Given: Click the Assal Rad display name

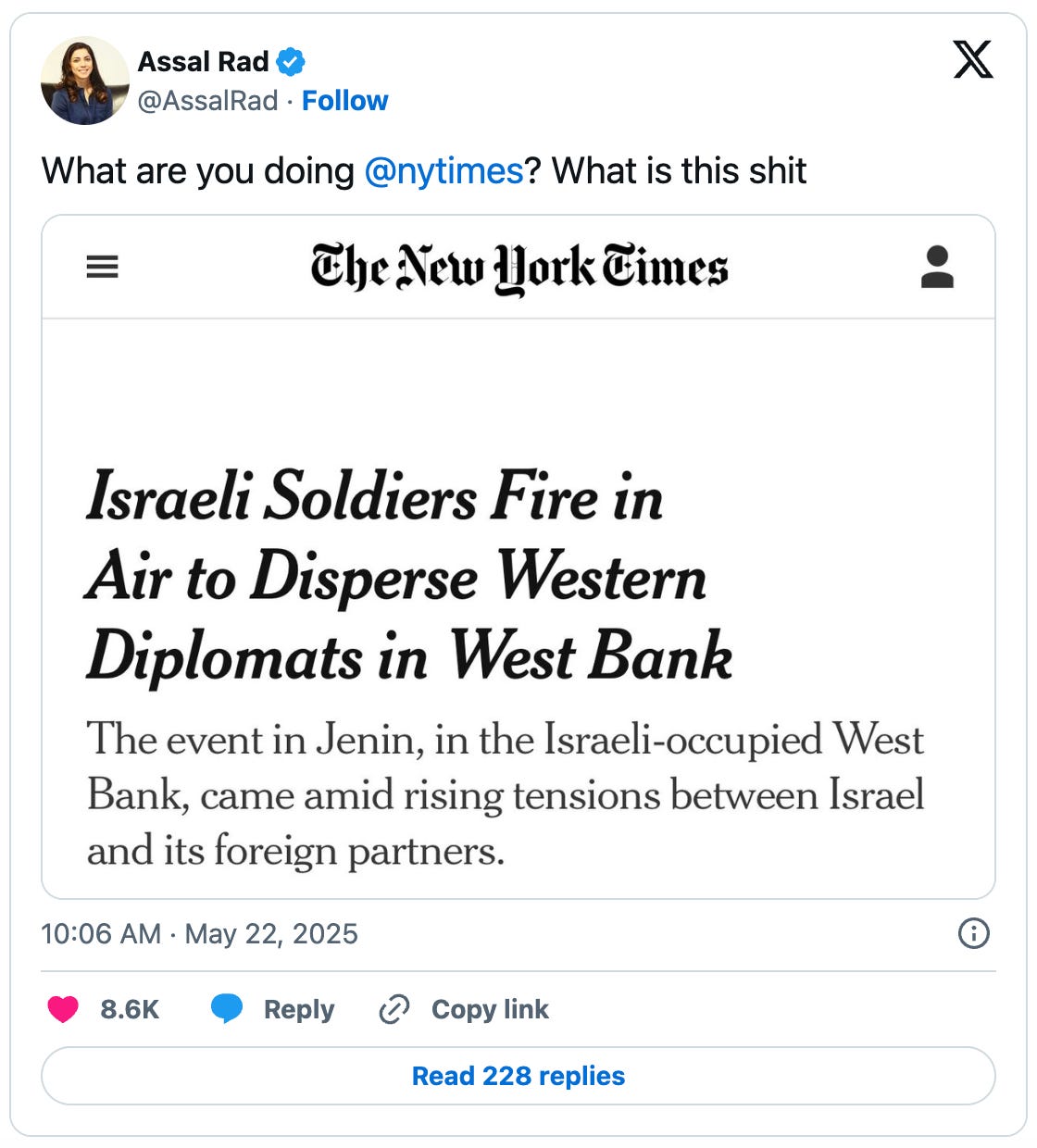Looking at the screenshot, I should pos(203,62).
